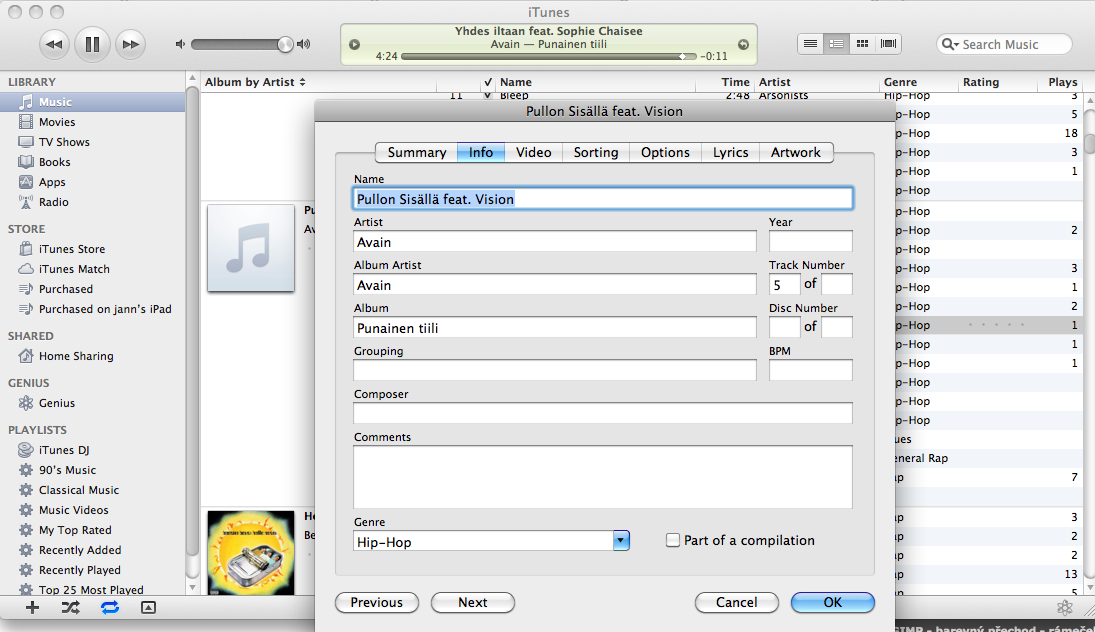Click the Genius atom icon at bottom right
Screen dimensions: 1095x632
[x=1064, y=608]
